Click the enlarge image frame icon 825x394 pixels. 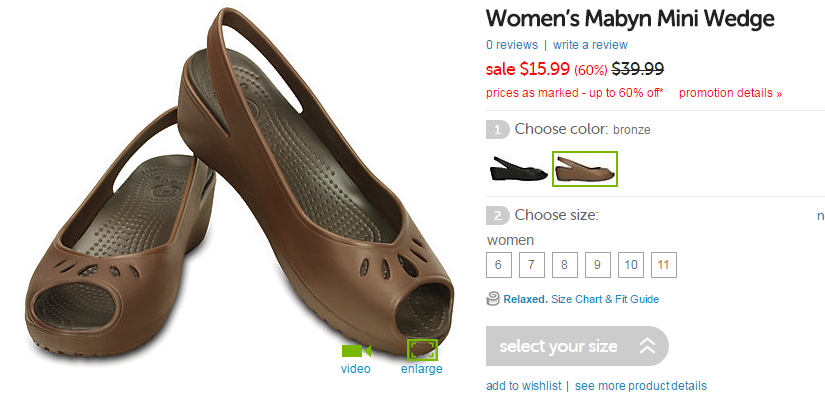coord(422,349)
